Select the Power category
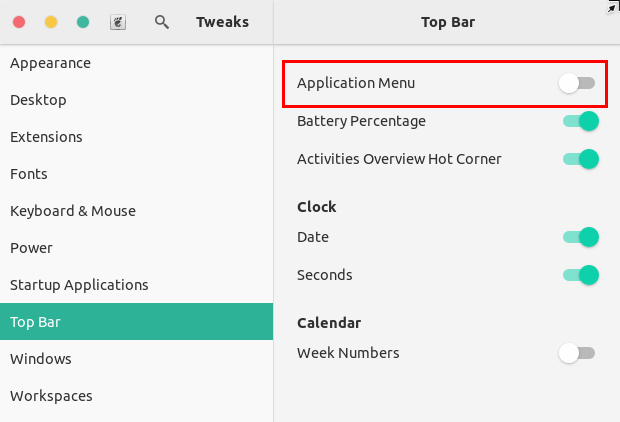Screen dimensions: 620x422 [31, 248]
